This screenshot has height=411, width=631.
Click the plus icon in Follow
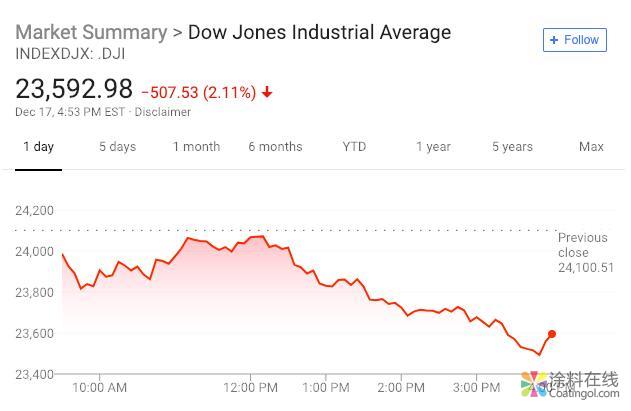click(x=556, y=40)
